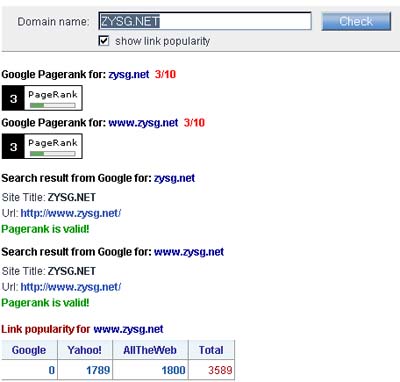
Task: Click the first Pagerank is valid! message
Action: pyautogui.click(x=45, y=229)
